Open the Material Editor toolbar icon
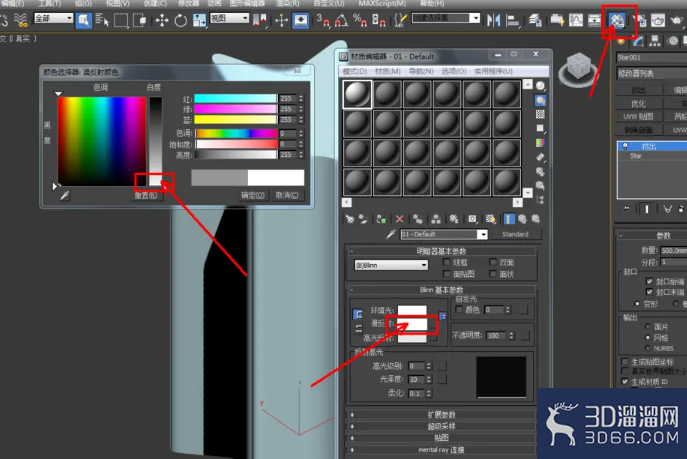 coord(617,20)
